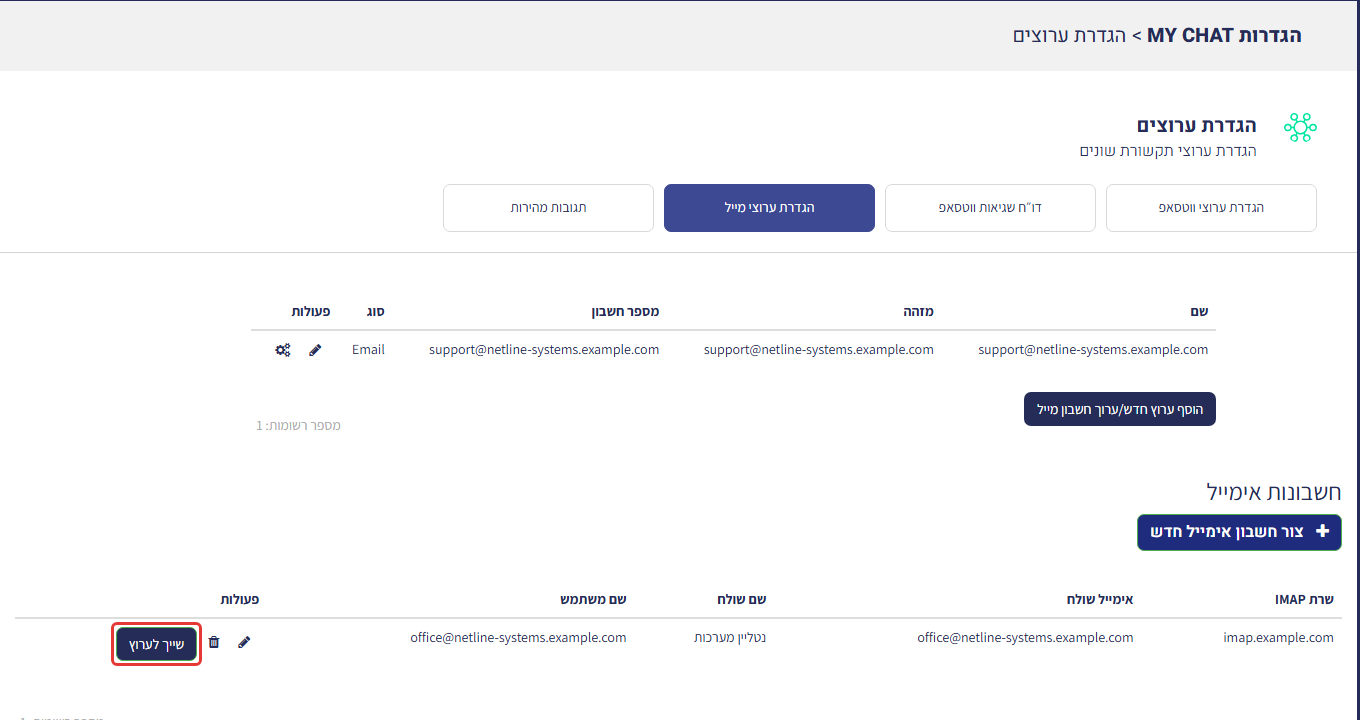Switch to דו"ח שגיאות ווטסאפ tab
Viewport: 1360px width, 720px height.
point(990,208)
